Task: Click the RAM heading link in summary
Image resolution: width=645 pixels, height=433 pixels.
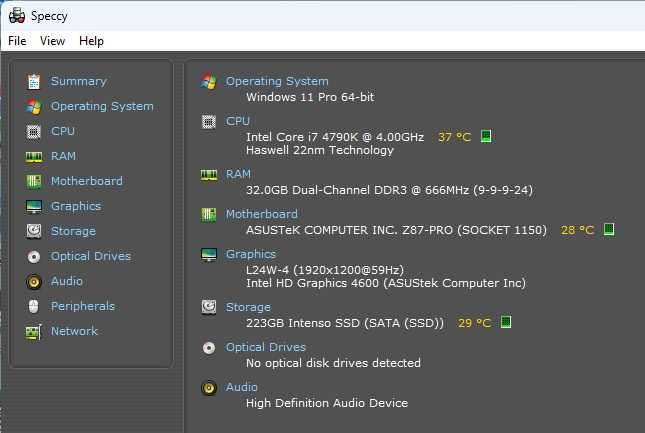Action: tap(238, 174)
